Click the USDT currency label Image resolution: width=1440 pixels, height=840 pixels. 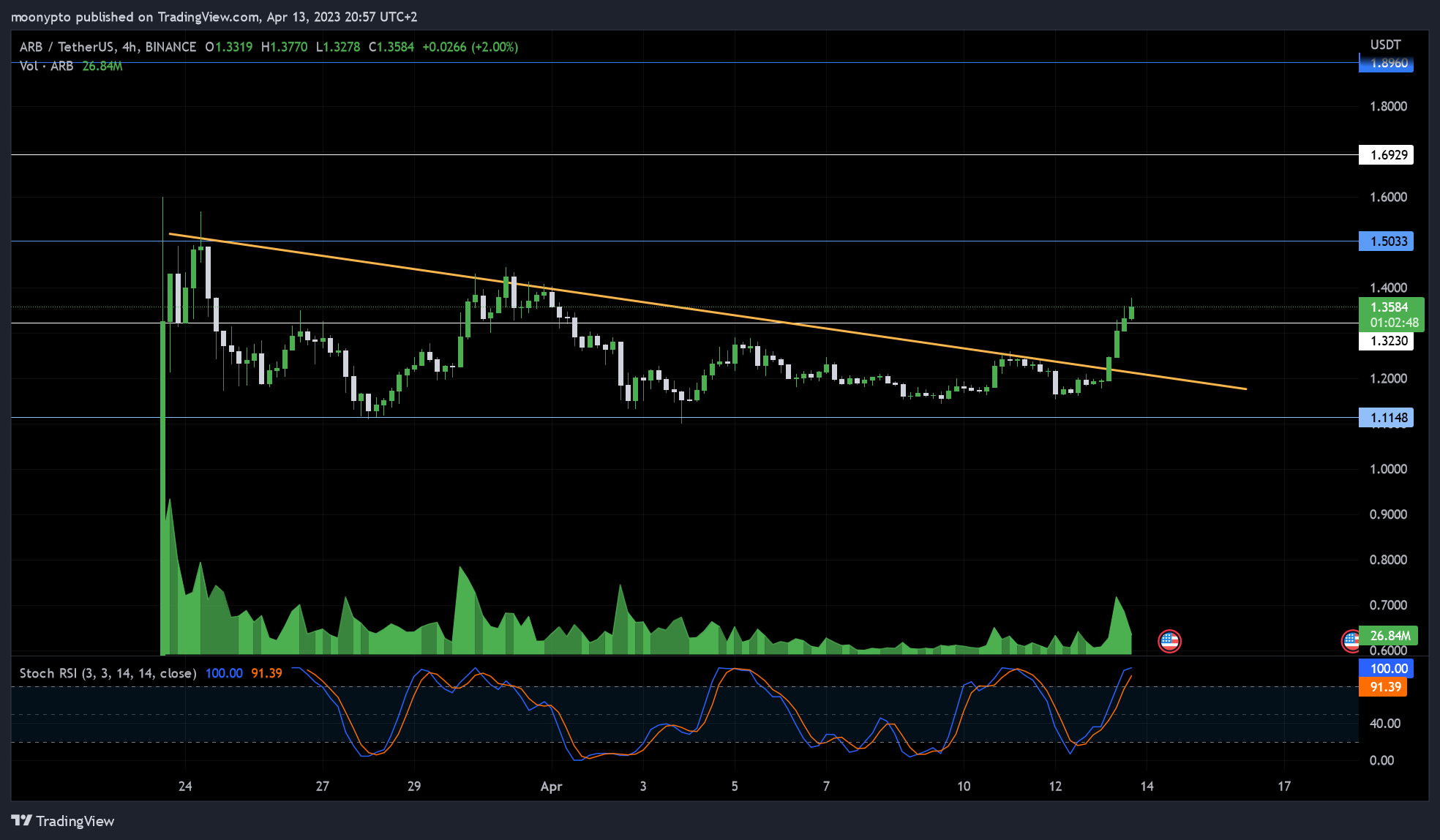(x=1385, y=45)
